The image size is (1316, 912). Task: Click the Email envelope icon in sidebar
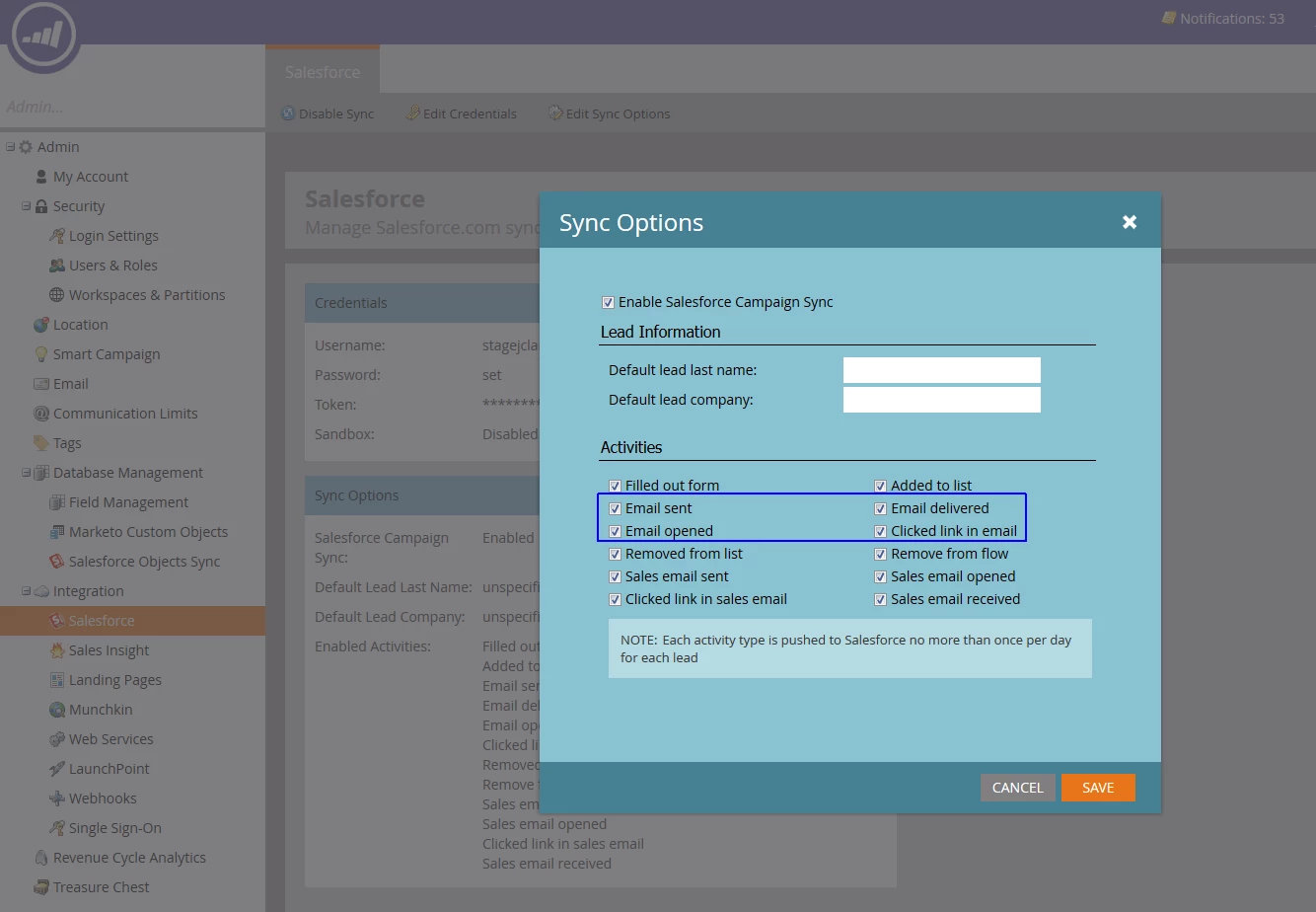coord(41,384)
